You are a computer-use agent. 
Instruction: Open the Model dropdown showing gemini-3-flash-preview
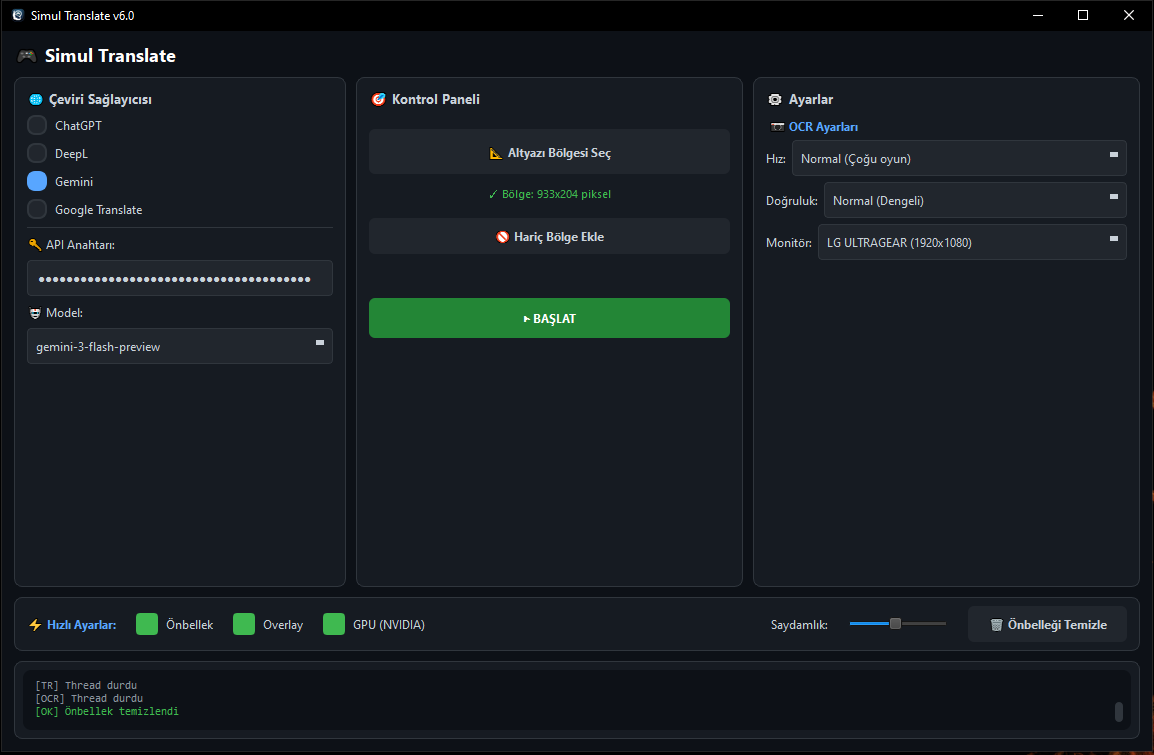(x=180, y=346)
